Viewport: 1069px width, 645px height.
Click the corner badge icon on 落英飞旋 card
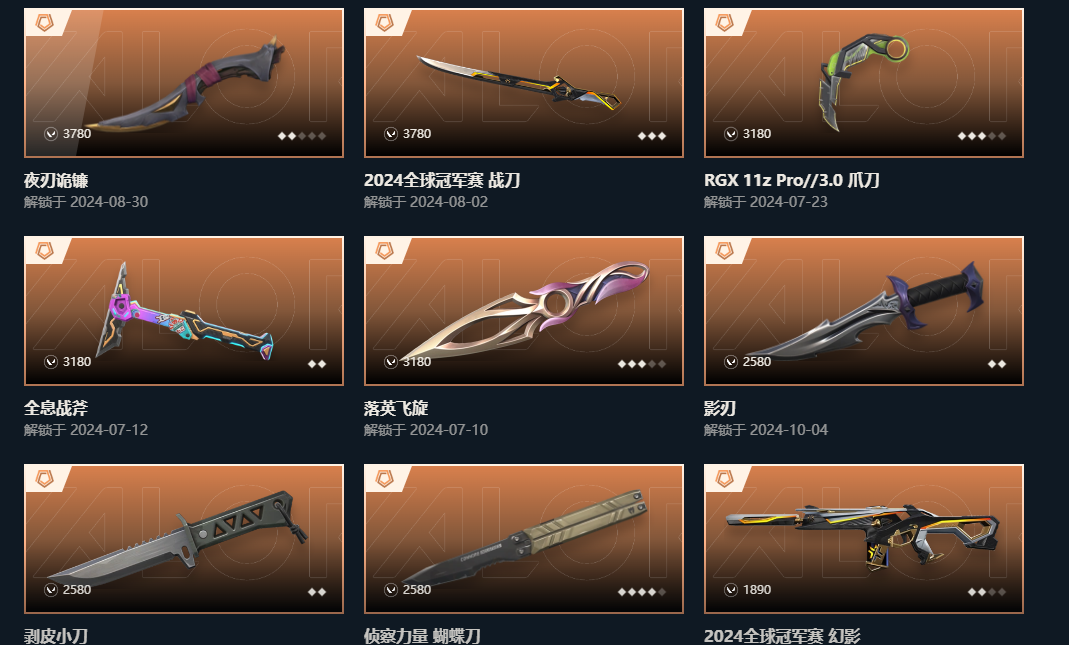385,251
